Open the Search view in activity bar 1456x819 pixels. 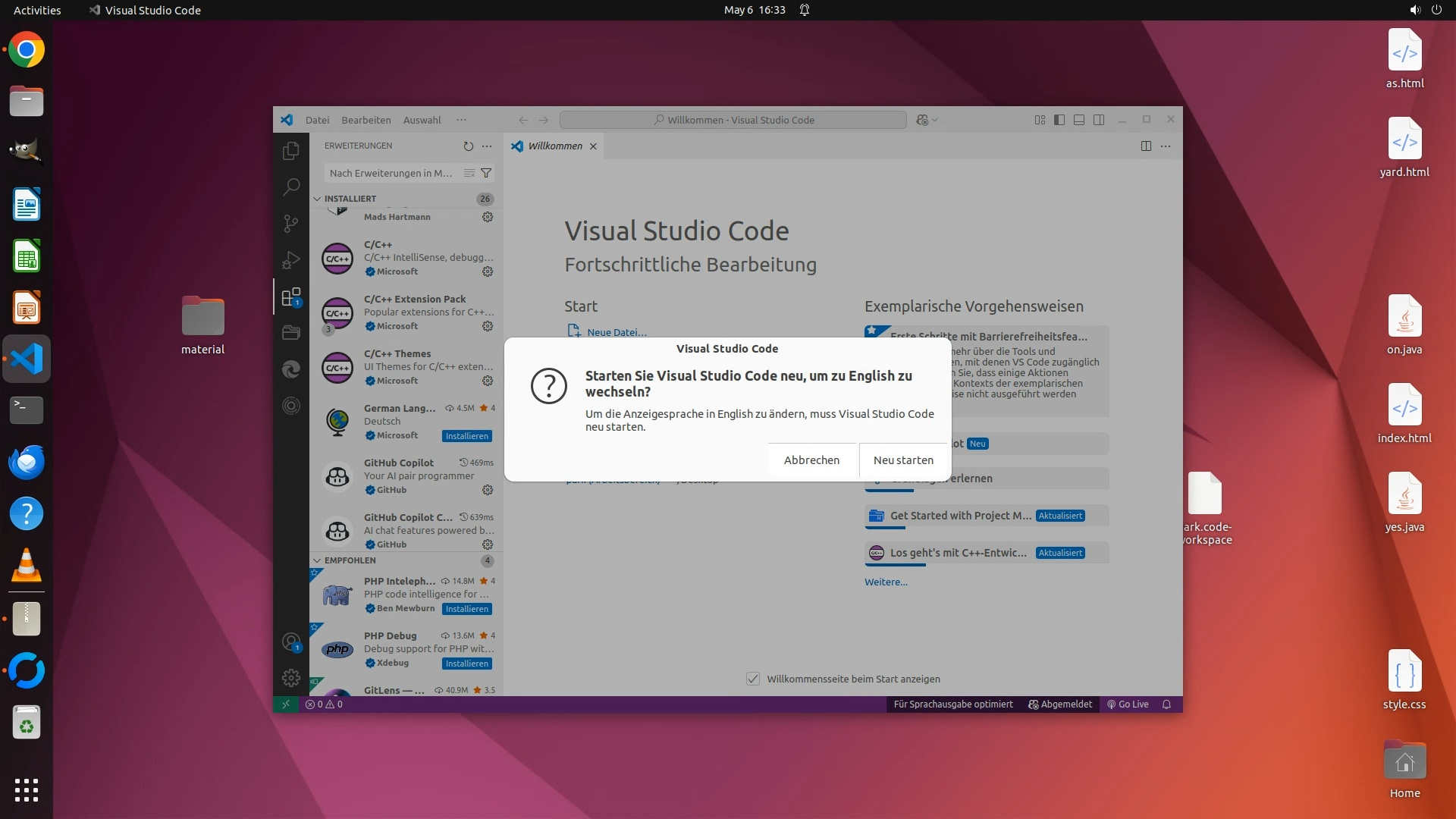click(290, 187)
